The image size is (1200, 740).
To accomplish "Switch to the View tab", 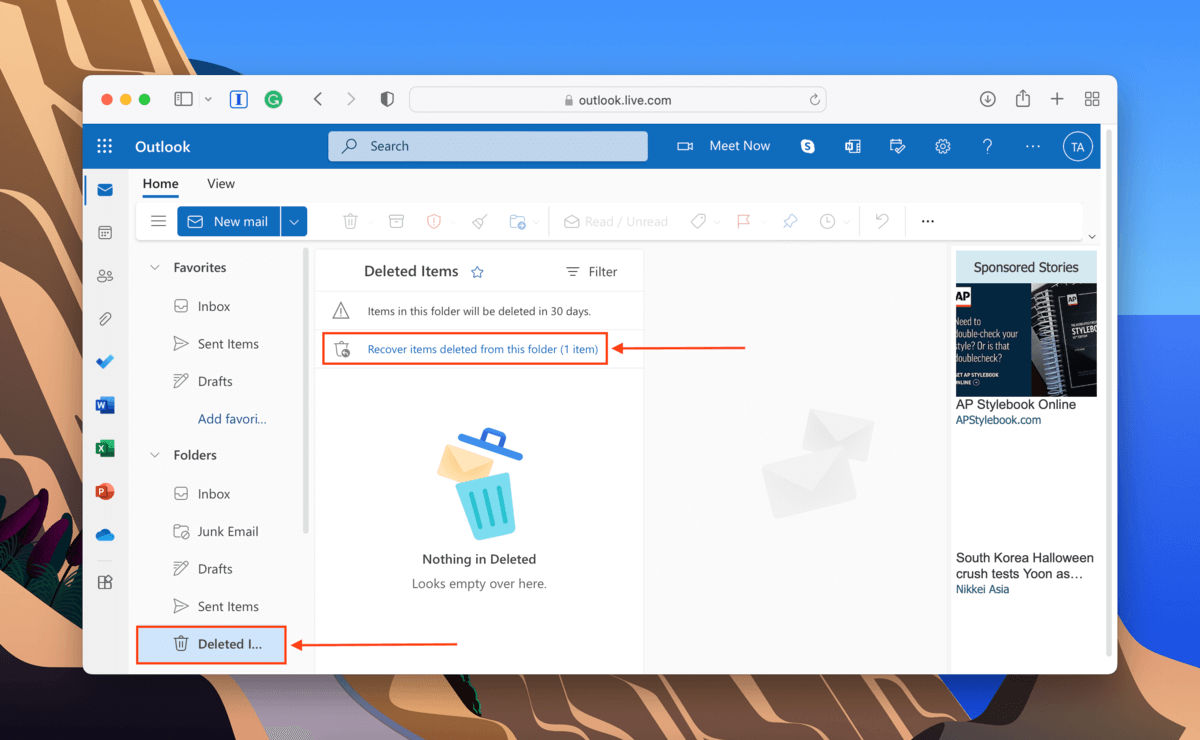I will (x=221, y=184).
